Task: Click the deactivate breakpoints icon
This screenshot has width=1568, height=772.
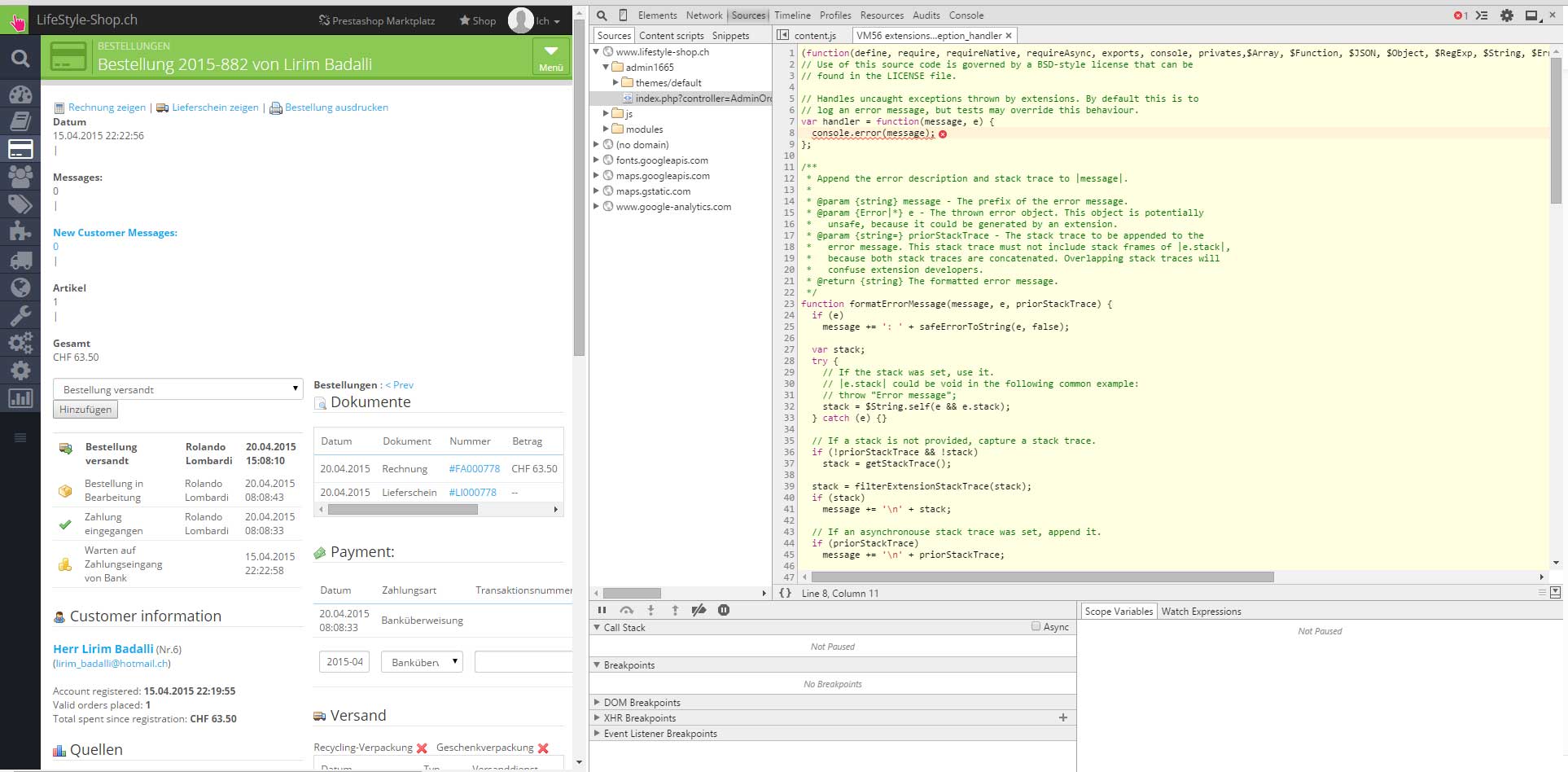Action: pos(699,610)
